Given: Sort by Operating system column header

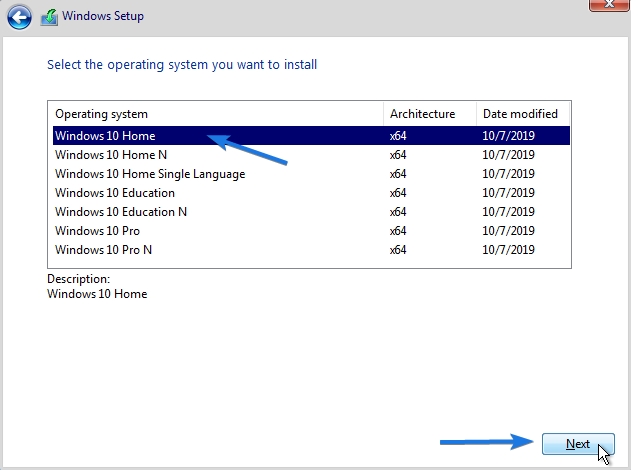Looking at the screenshot, I should click(216, 114).
